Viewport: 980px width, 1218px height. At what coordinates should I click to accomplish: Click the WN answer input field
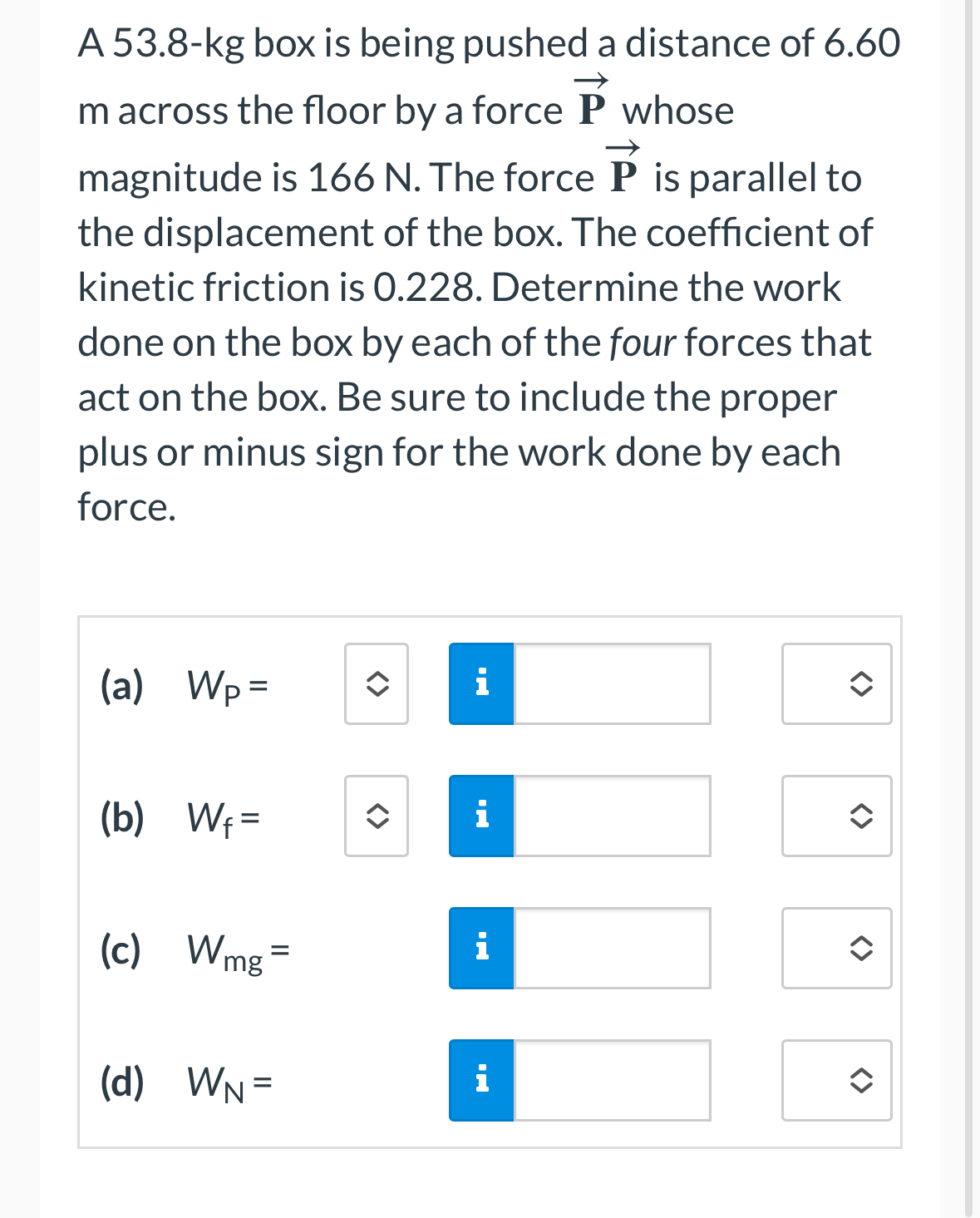tap(611, 1080)
